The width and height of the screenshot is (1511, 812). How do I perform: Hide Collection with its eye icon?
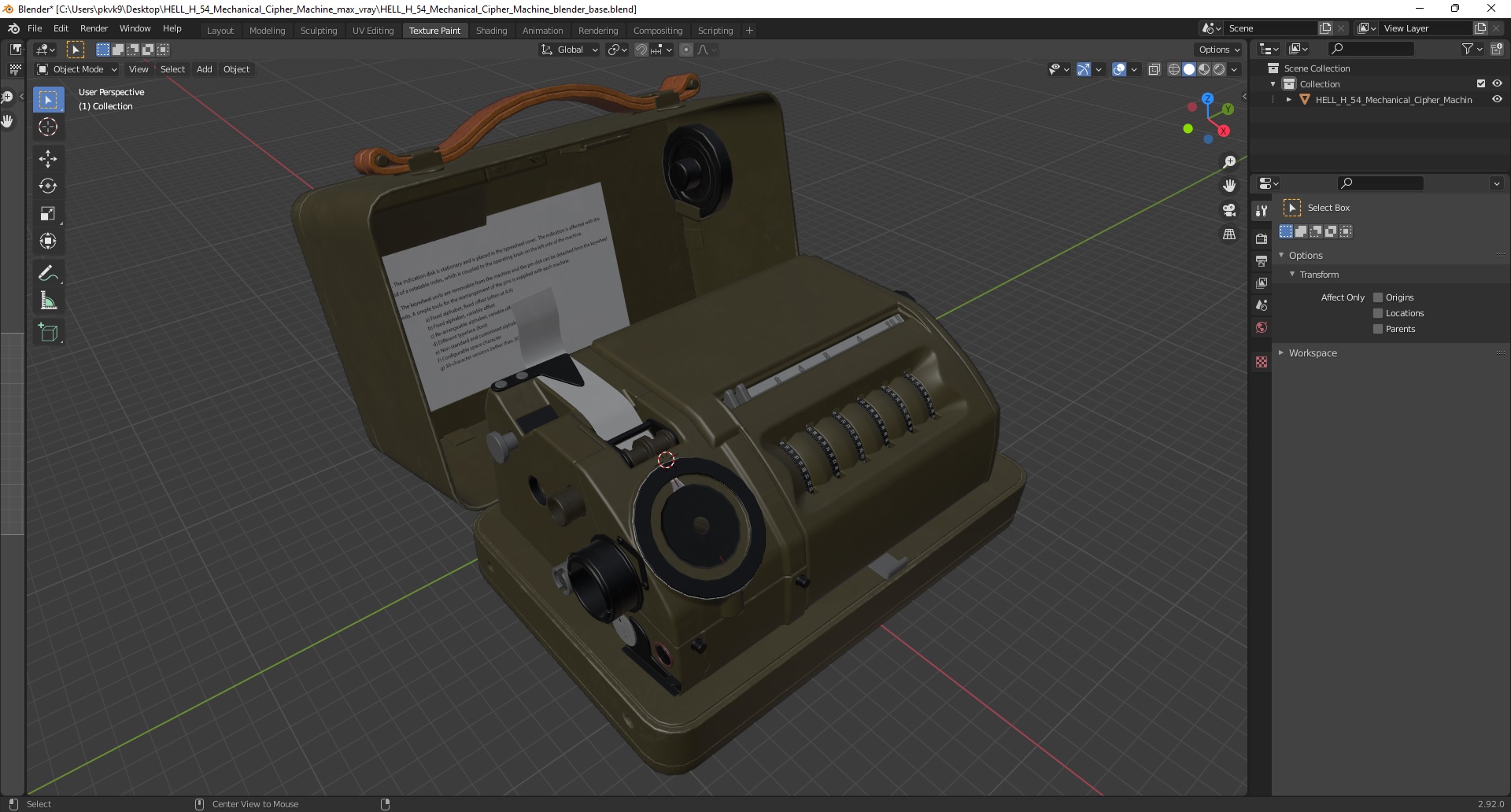click(x=1497, y=83)
